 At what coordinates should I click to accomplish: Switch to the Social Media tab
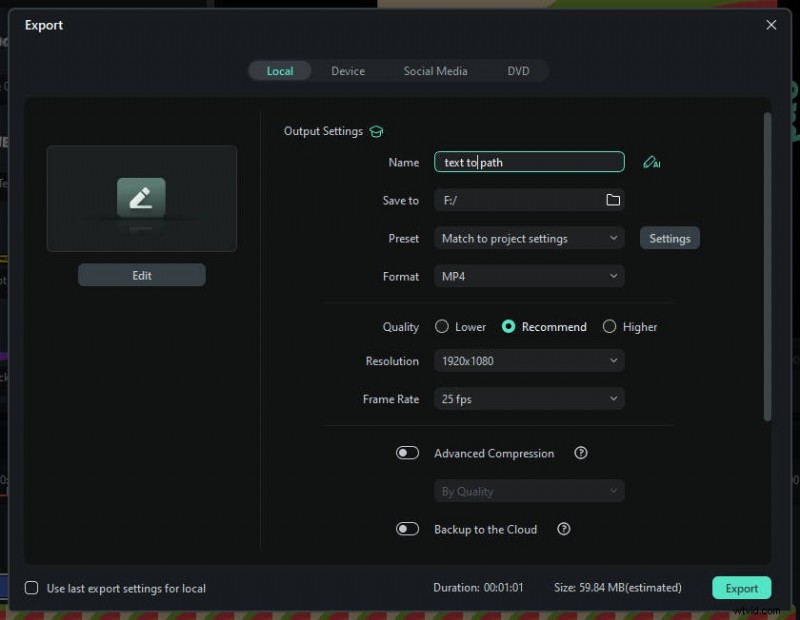[x=435, y=71]
